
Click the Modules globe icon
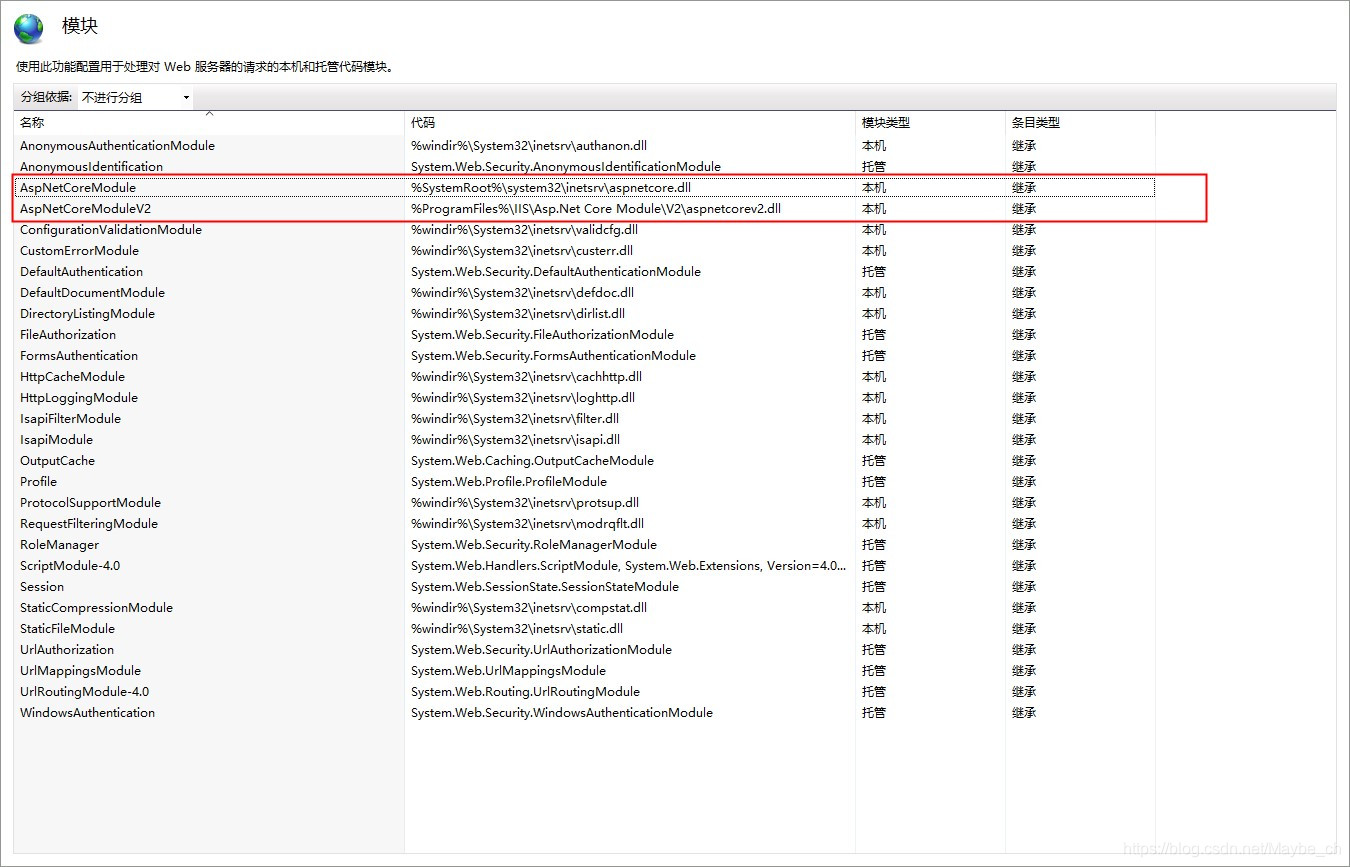click(29, 28)
